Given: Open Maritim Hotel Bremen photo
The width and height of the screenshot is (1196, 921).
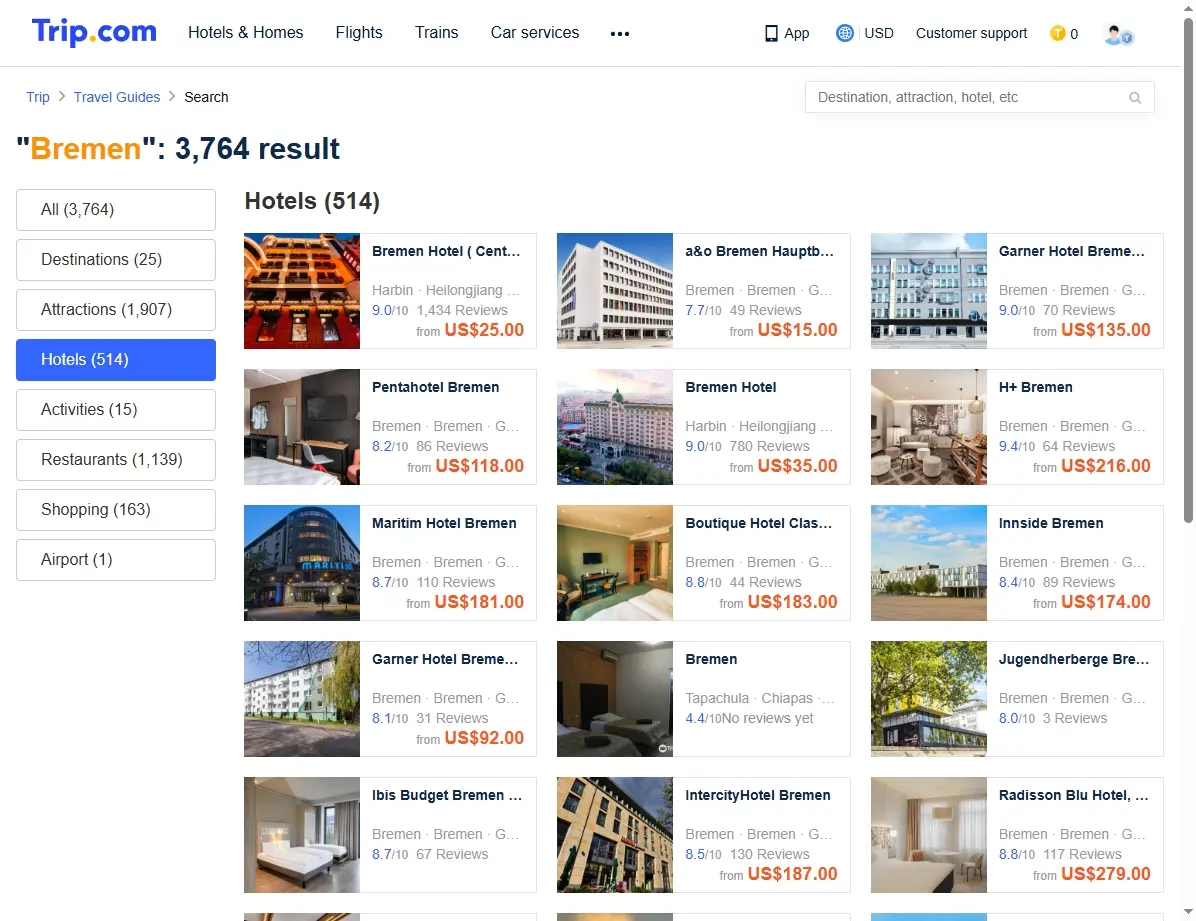Looking at the screenshot, I should point(302,562).
